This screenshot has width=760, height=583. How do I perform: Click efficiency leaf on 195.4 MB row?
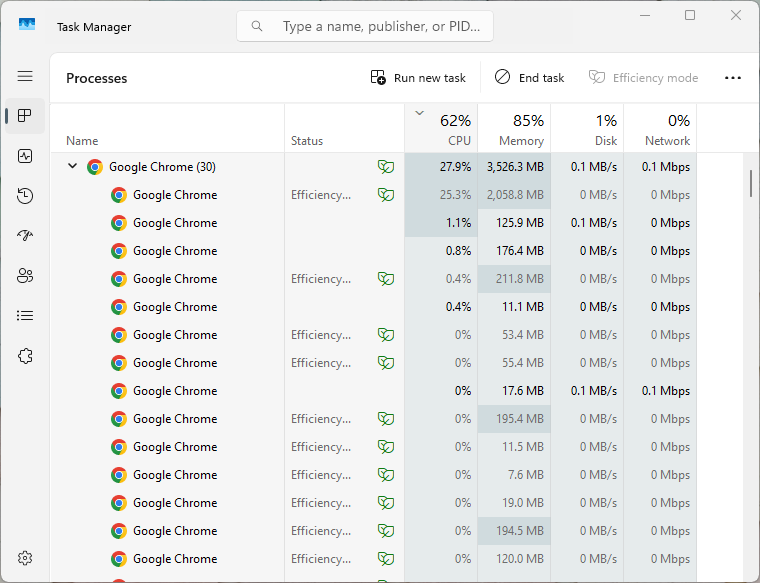(x=386, y=419)
